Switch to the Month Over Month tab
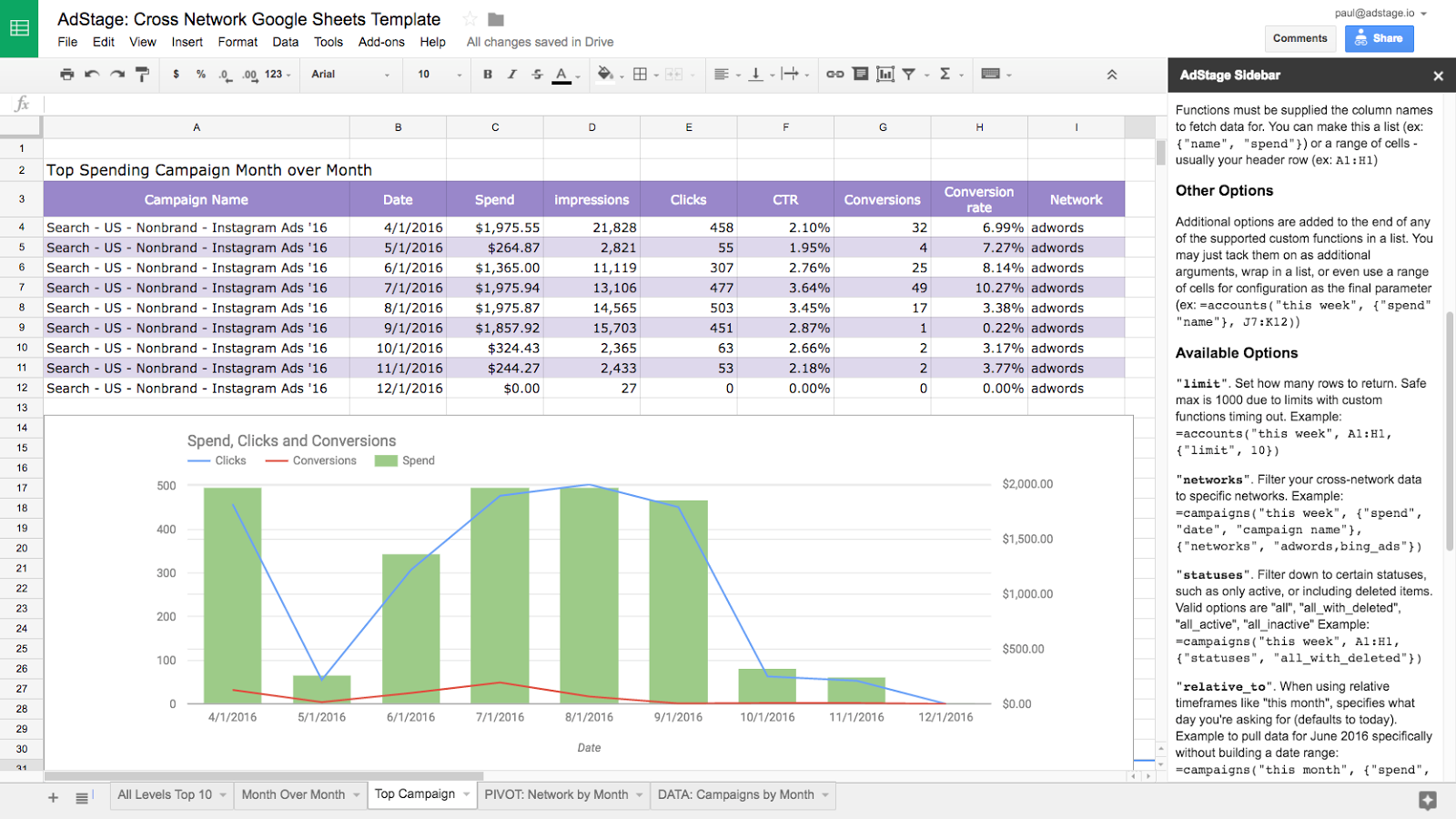 coord(293,794)
